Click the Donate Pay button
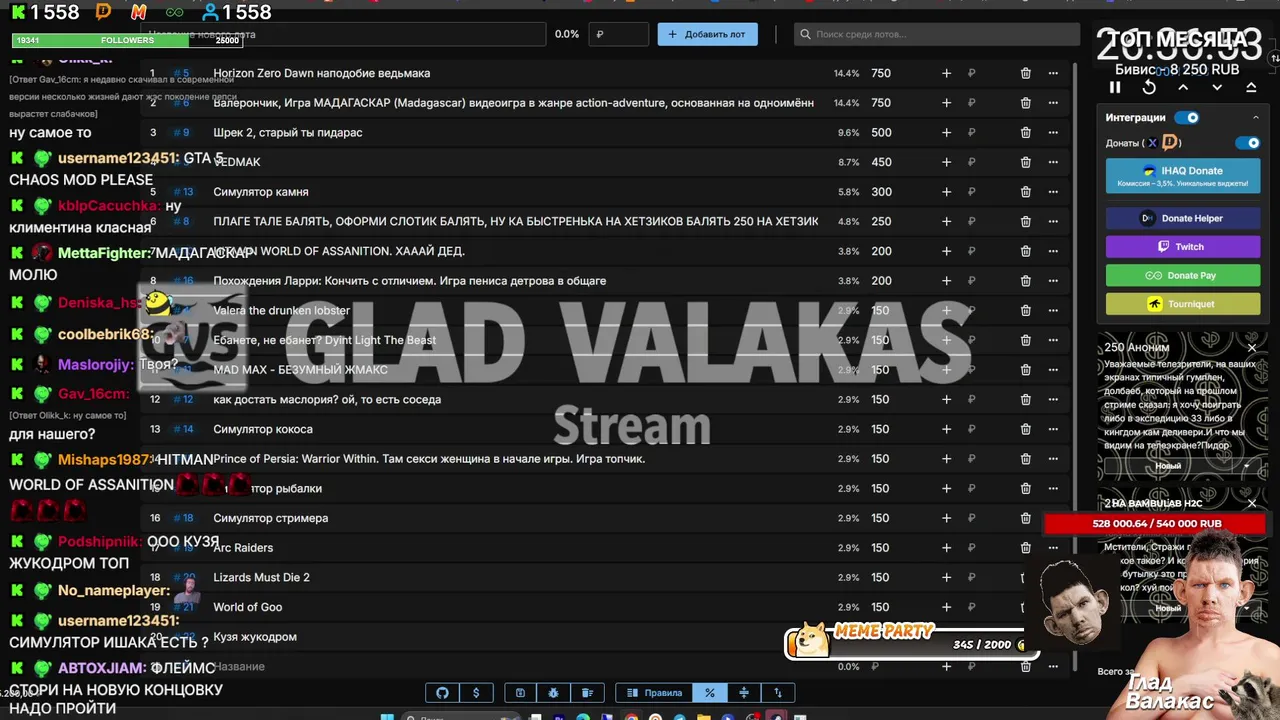The height and width of the screenshot is (720, 1280). [x=1183, y=275]
